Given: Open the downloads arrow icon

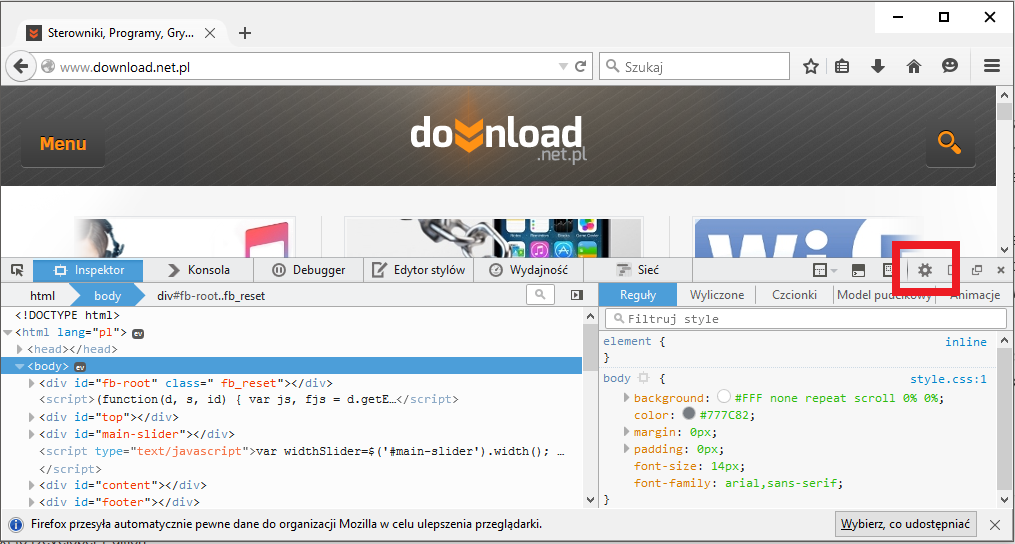Looking at the screenshot, I should 878,66.
